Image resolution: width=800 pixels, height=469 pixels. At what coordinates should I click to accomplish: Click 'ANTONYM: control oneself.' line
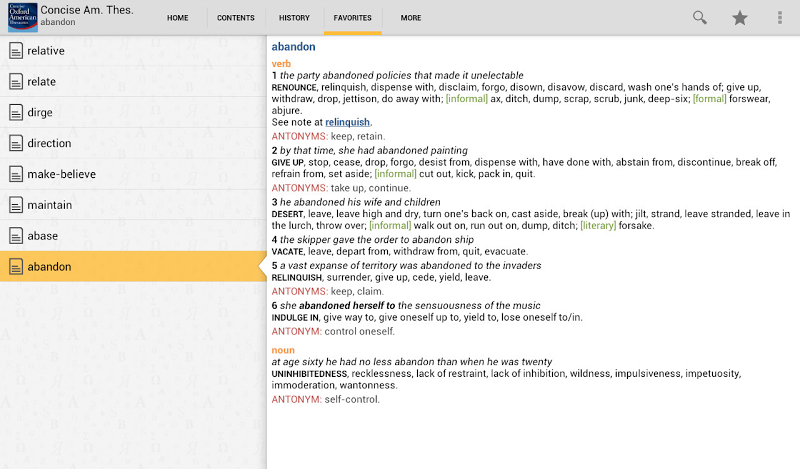click(333, 331)
